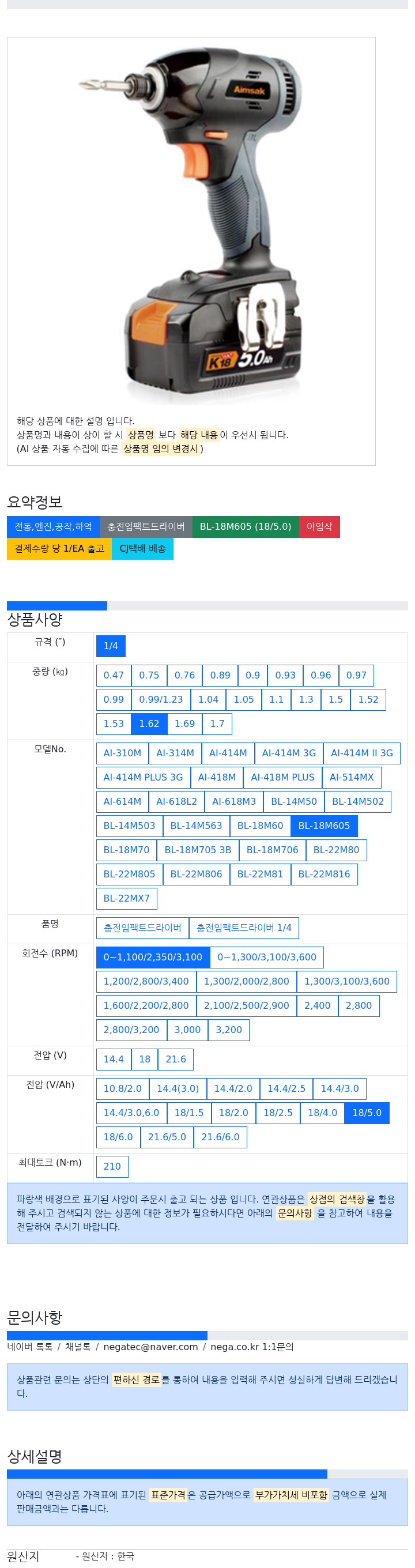Select voltage capacity 18/5.0
Screen dimensions: 415x1568
367,1113
